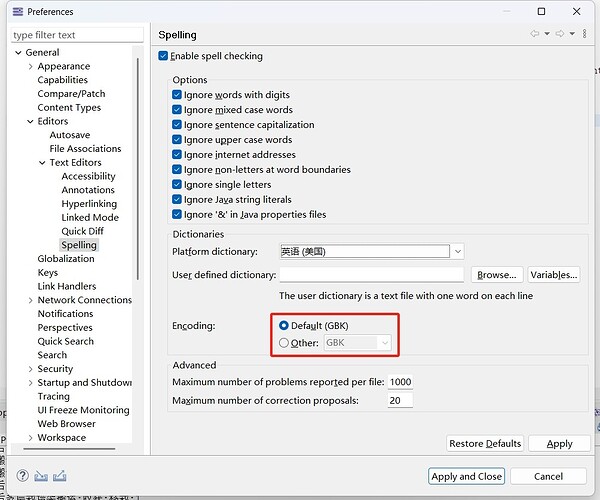Collapse the Text Editors tree node
600x500 pixels.
[x=42, y=163]
